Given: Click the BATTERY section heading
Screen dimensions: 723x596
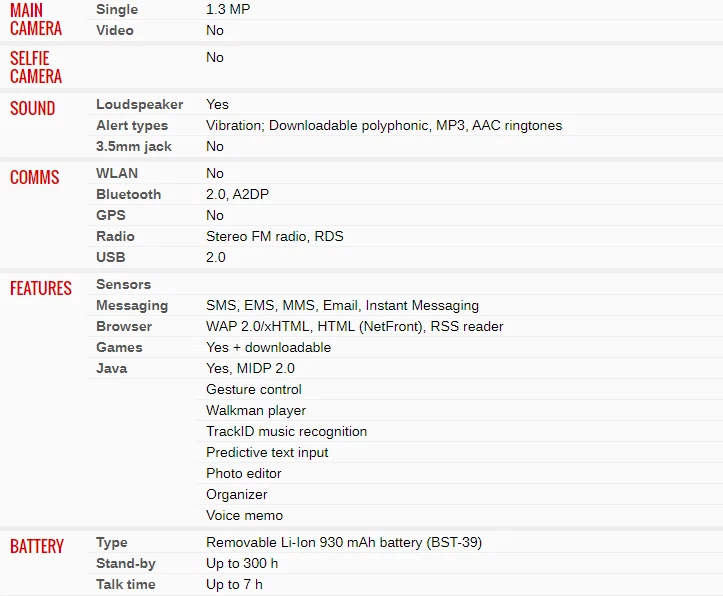Looking at the screenshot, I should [37, 546].
